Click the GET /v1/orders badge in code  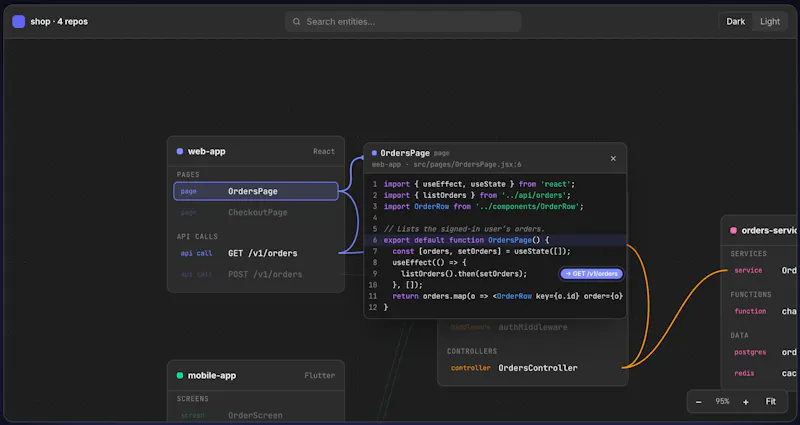592,273
